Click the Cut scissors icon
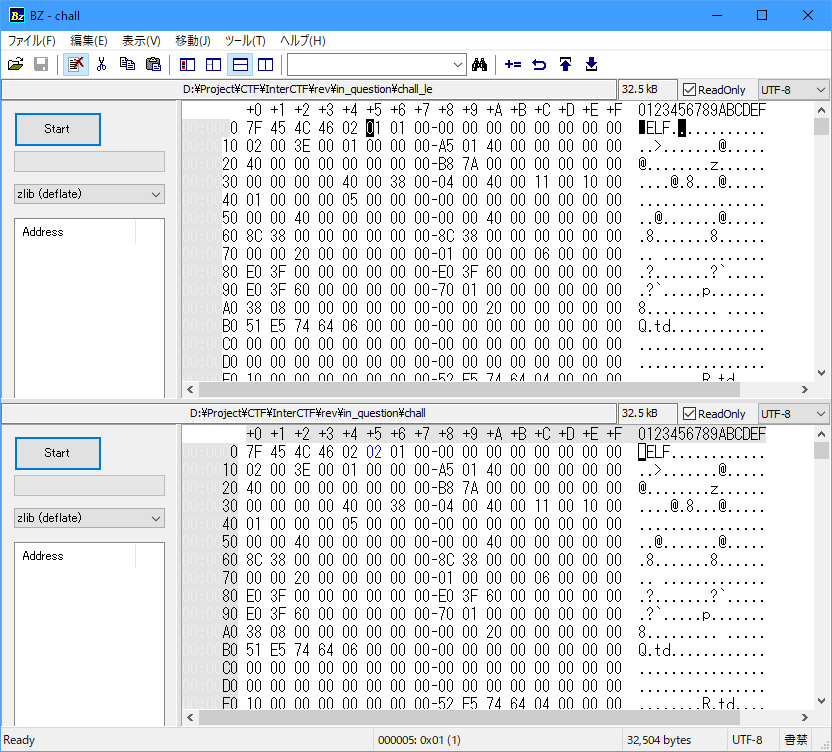 (101, 65)
